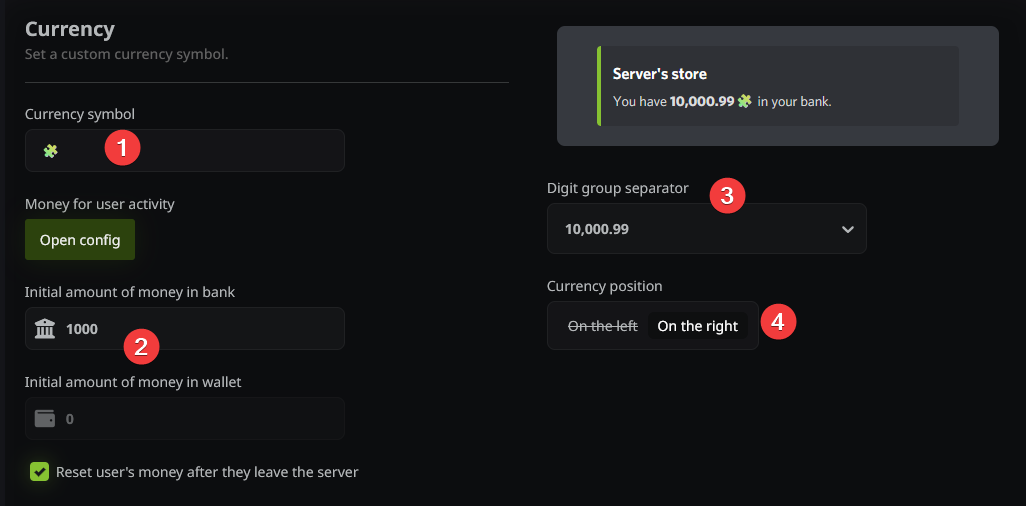This screenshot has height=506, width=1026.
Task: Select "On the right" currency position
Action: tap(697, 326)
